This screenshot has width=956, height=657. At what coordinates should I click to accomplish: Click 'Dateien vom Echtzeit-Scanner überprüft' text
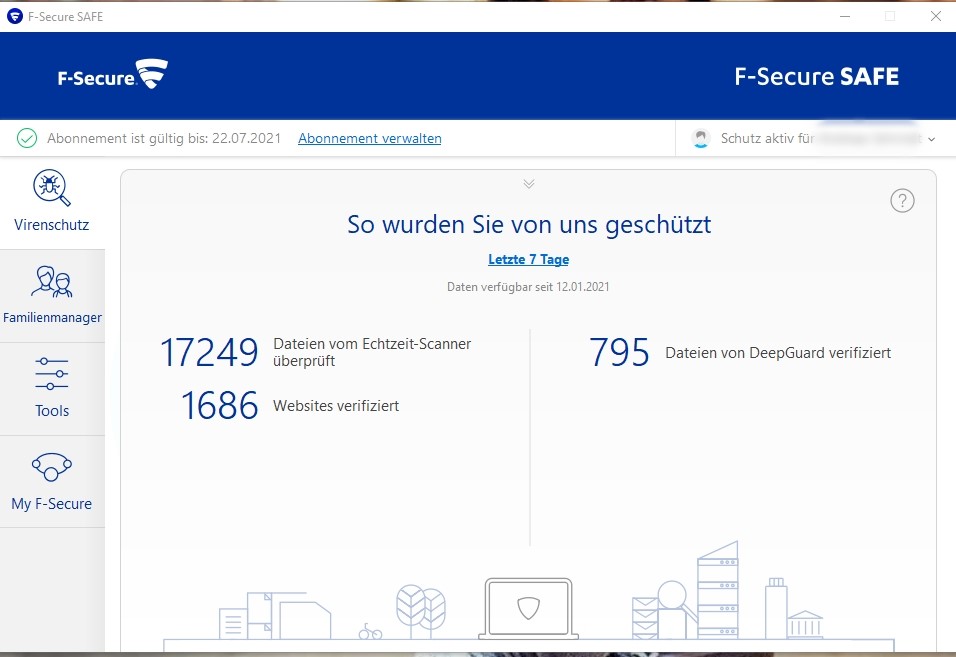[372, 352]
